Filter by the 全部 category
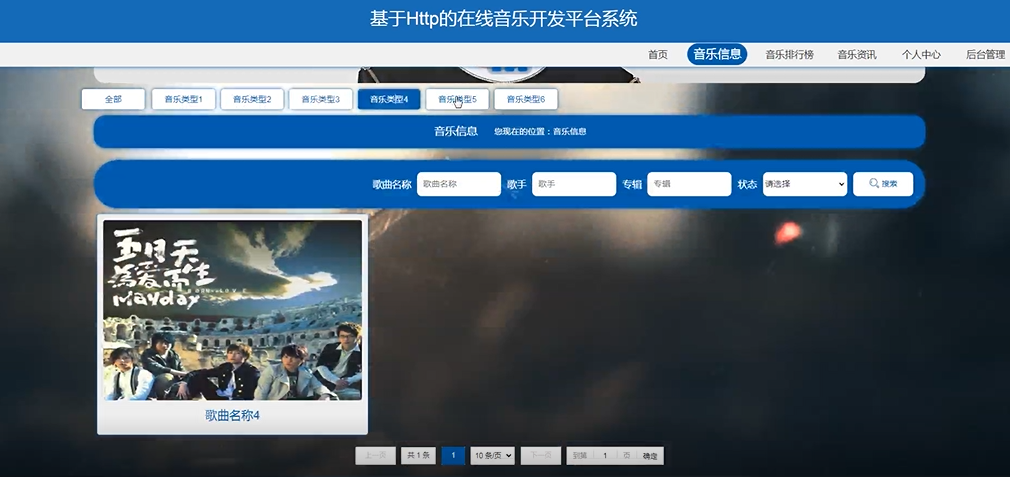 point(113,99)
